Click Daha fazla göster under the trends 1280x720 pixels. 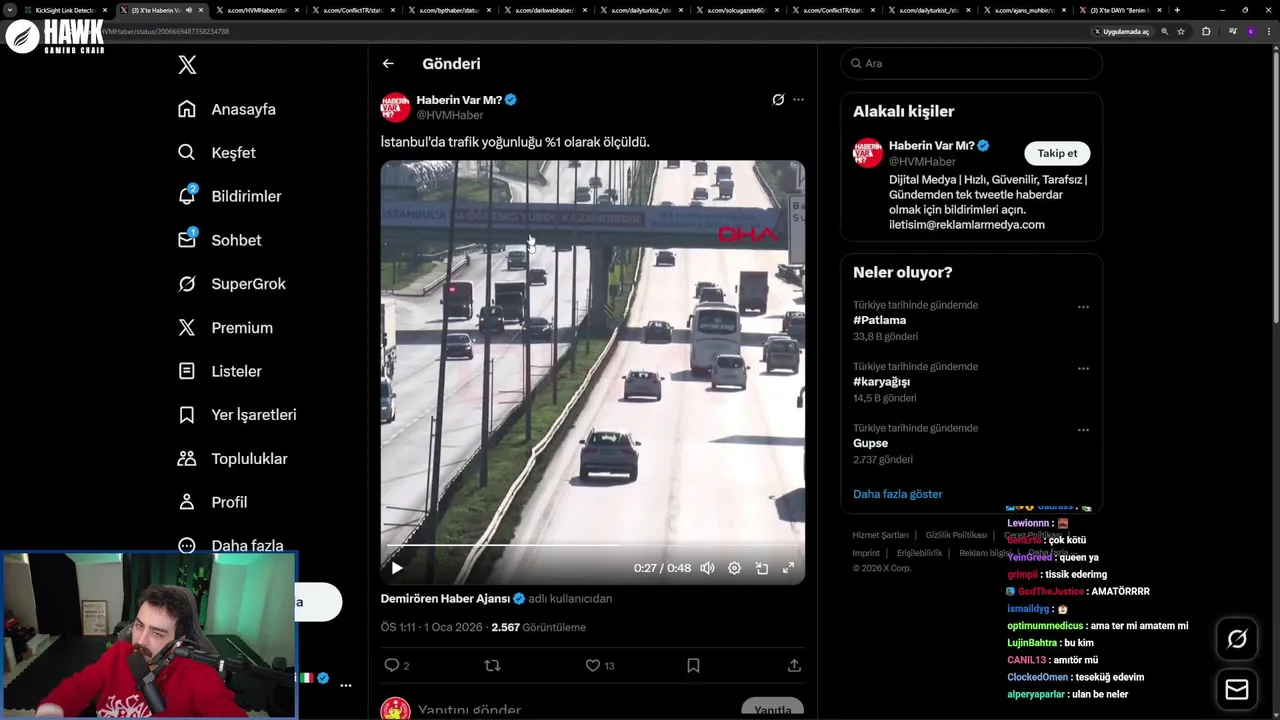(x=897, y=494)
